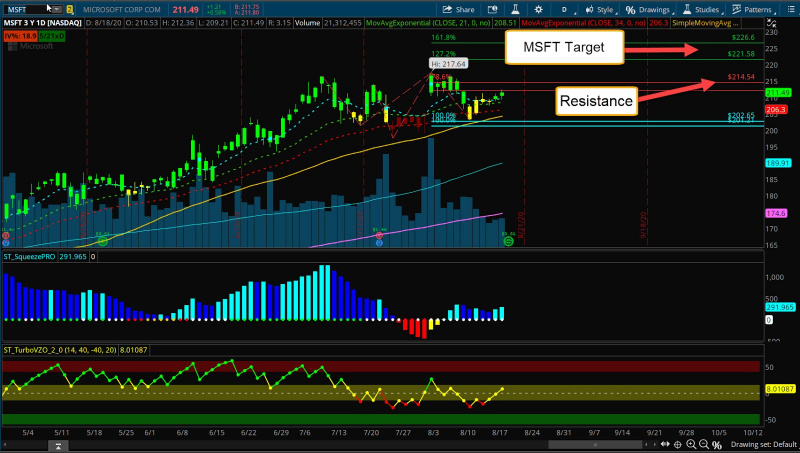Screen dimensions: 800x453
Task: Click the 5/21xD green label
Action: pos(52,36)
